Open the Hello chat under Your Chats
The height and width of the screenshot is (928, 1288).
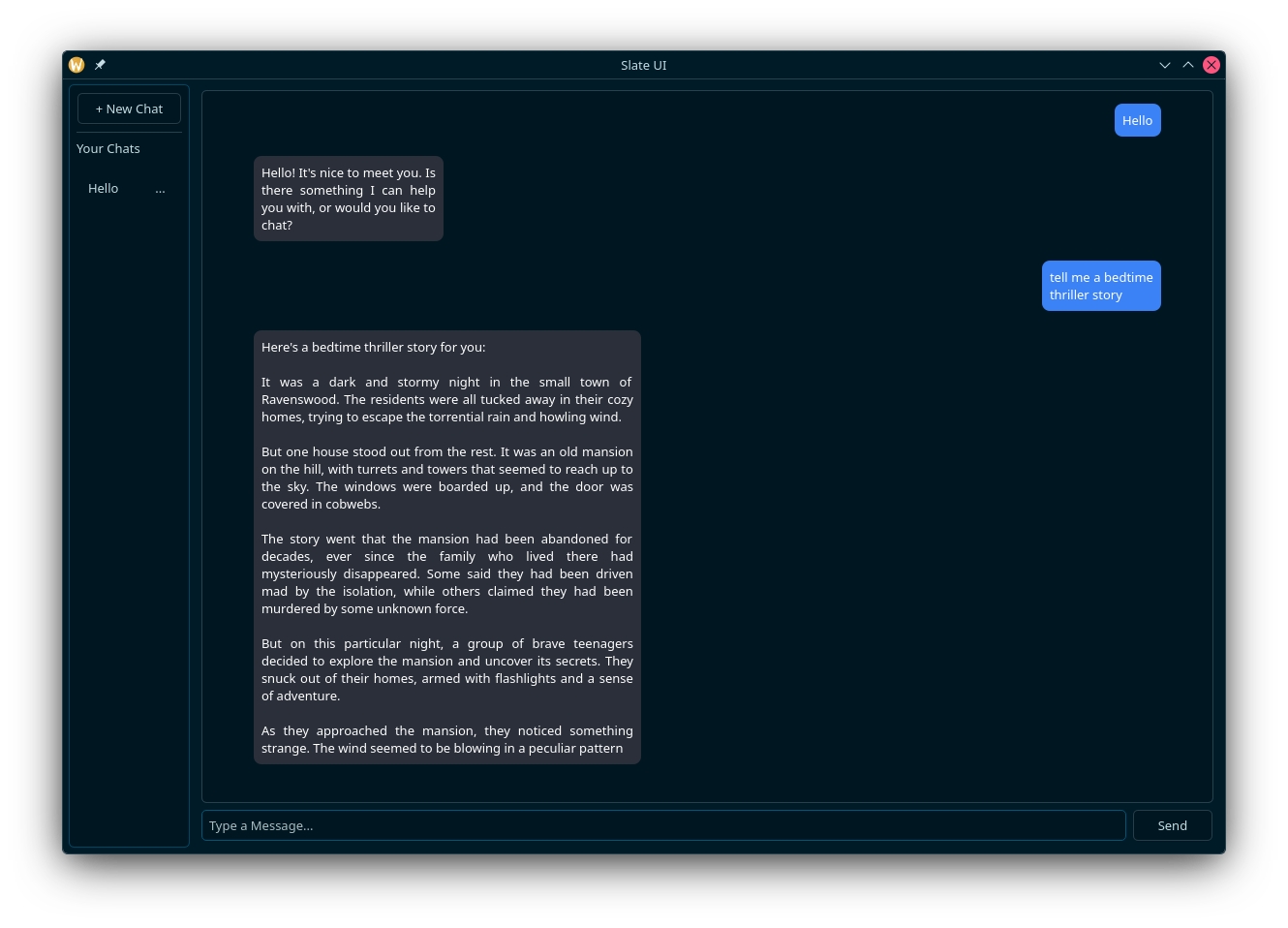(x=103, y=188)
